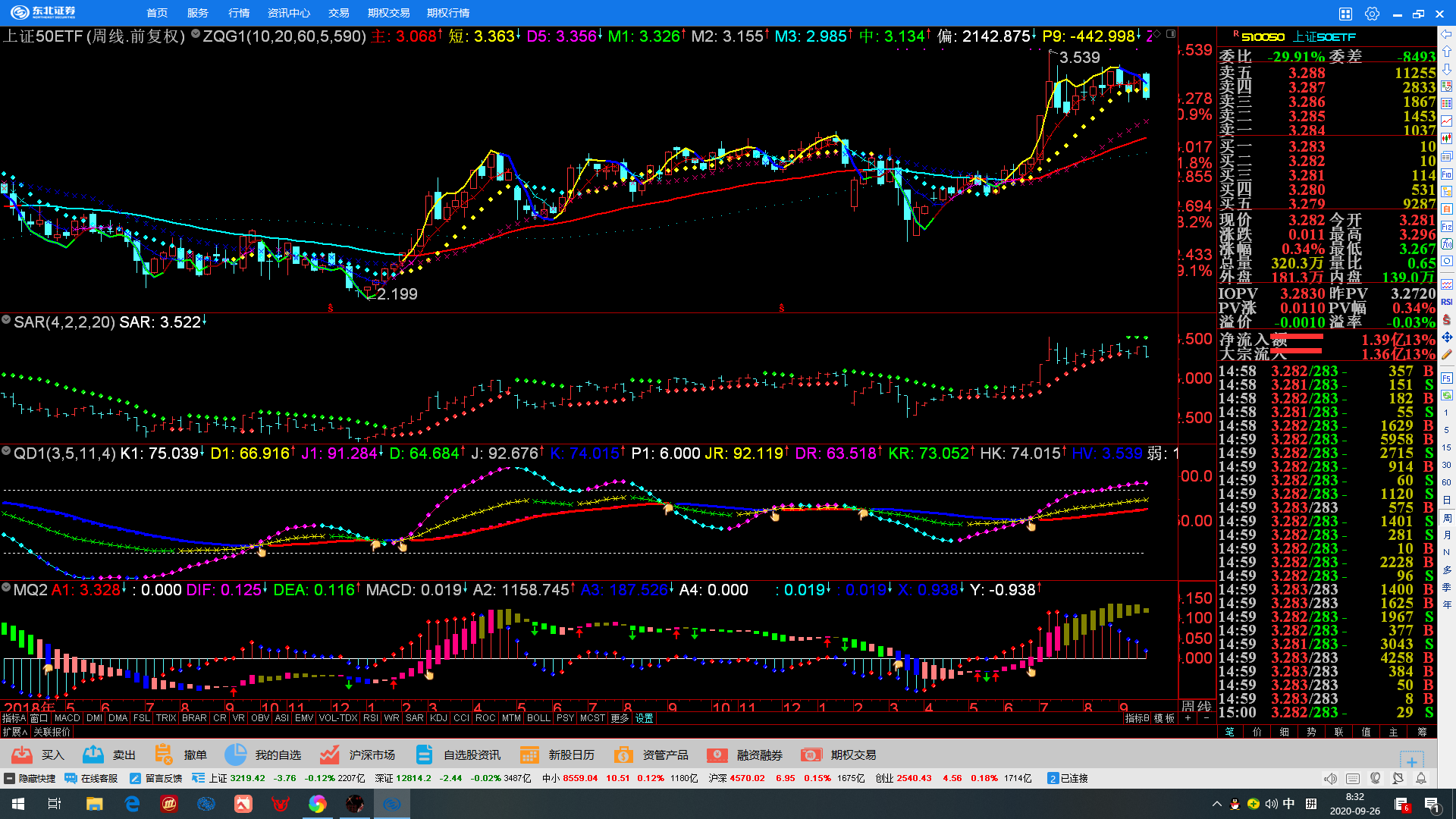The image size is (1456, 819).
Task: Open settings gear in the title bar
Action: 1372,14
